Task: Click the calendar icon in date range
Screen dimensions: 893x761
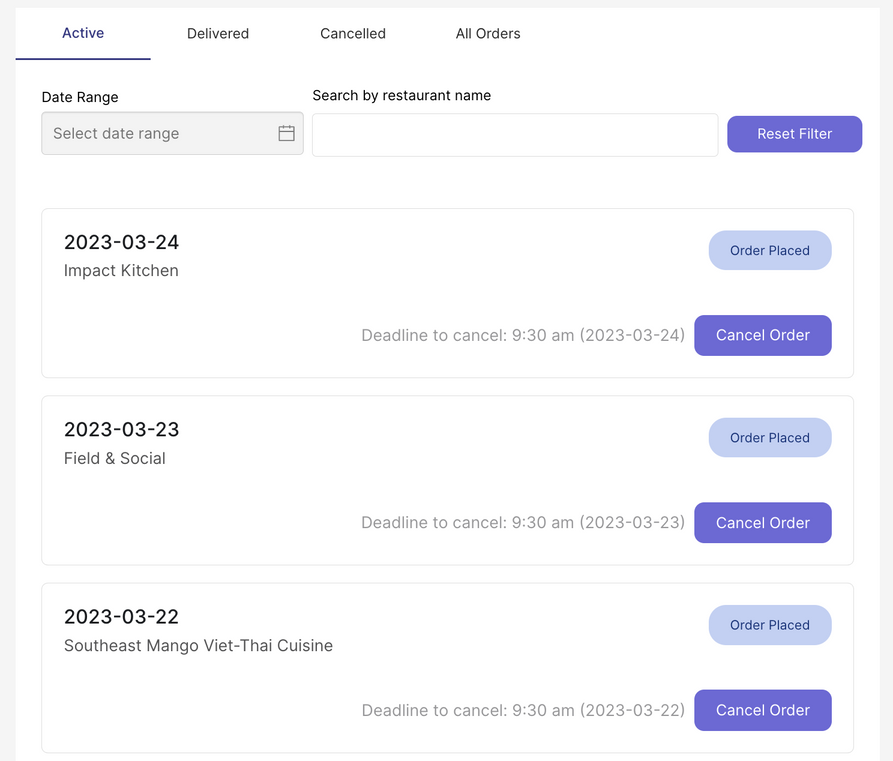Action: click(x=286, y=134)
